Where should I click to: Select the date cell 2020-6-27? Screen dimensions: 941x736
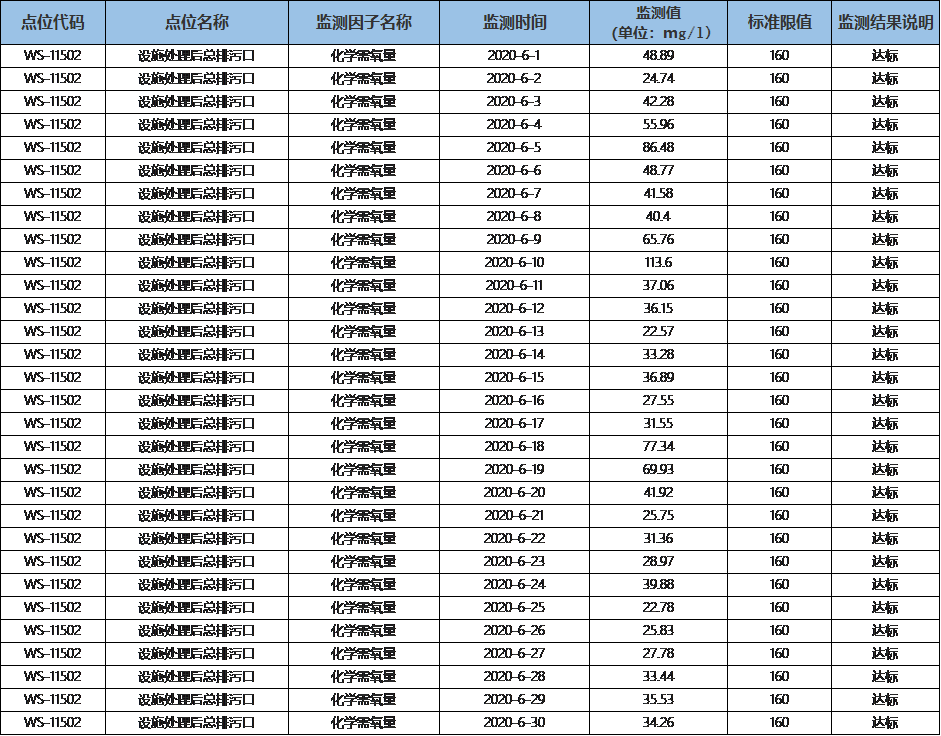[x=514, y=653]
